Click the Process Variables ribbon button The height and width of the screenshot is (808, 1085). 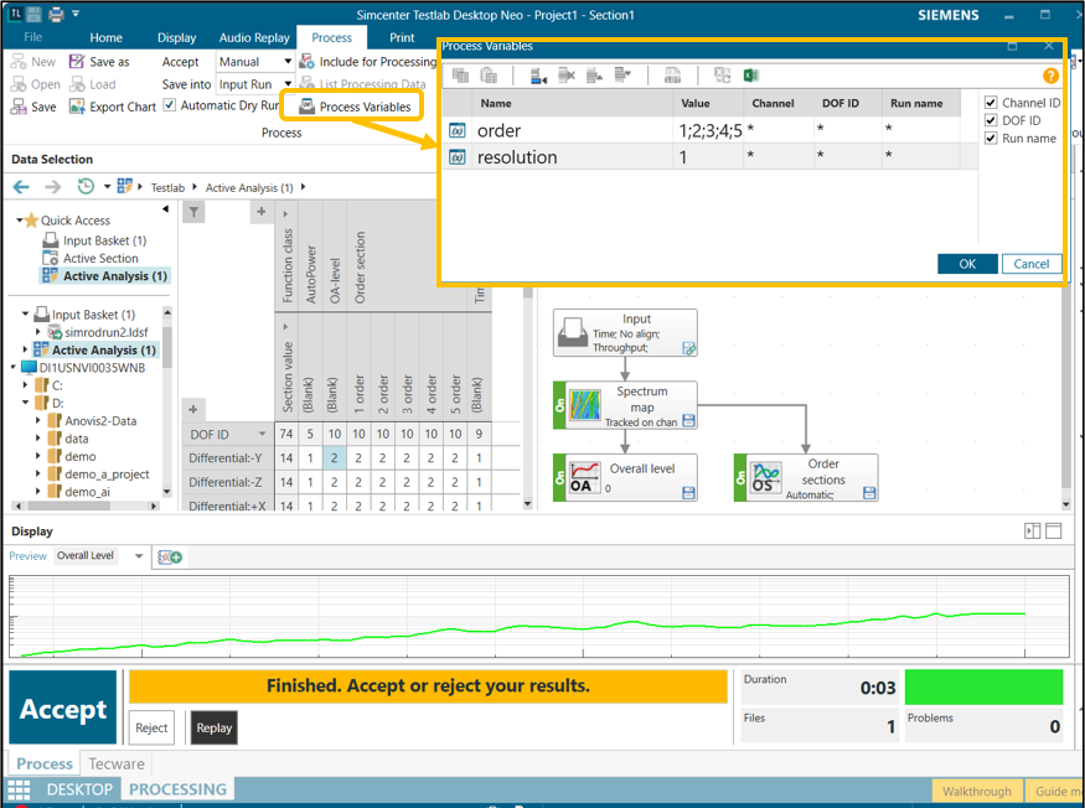[x=353, y=107]
